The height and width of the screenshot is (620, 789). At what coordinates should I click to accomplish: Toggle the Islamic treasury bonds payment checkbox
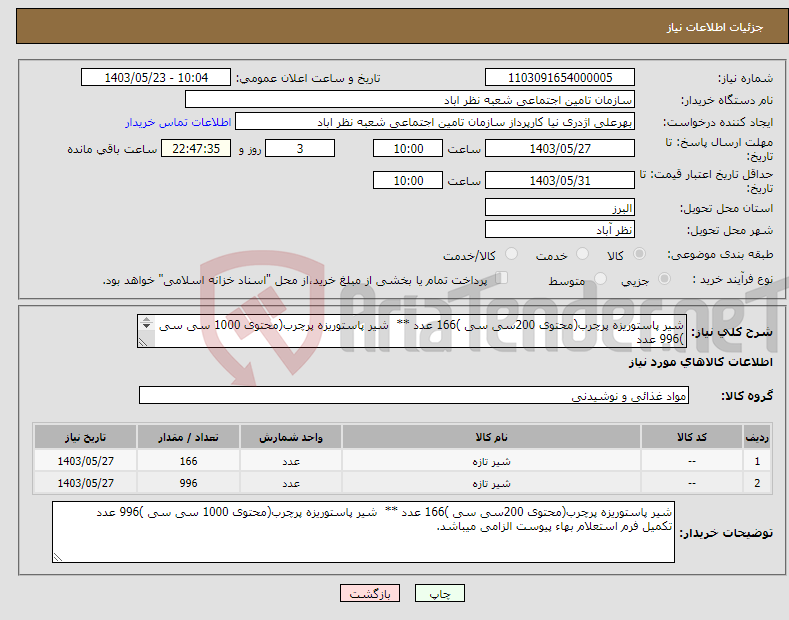click(502, 278)
